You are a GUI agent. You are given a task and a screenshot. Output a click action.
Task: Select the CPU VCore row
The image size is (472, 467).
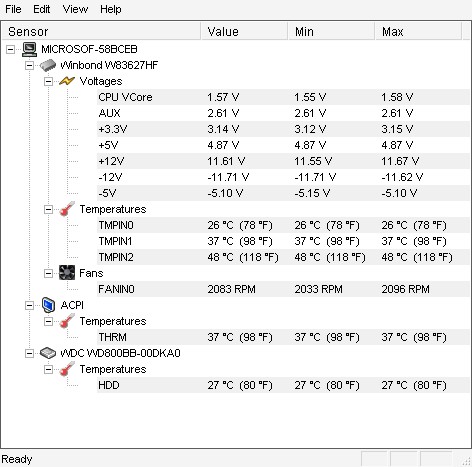point(283,97)
